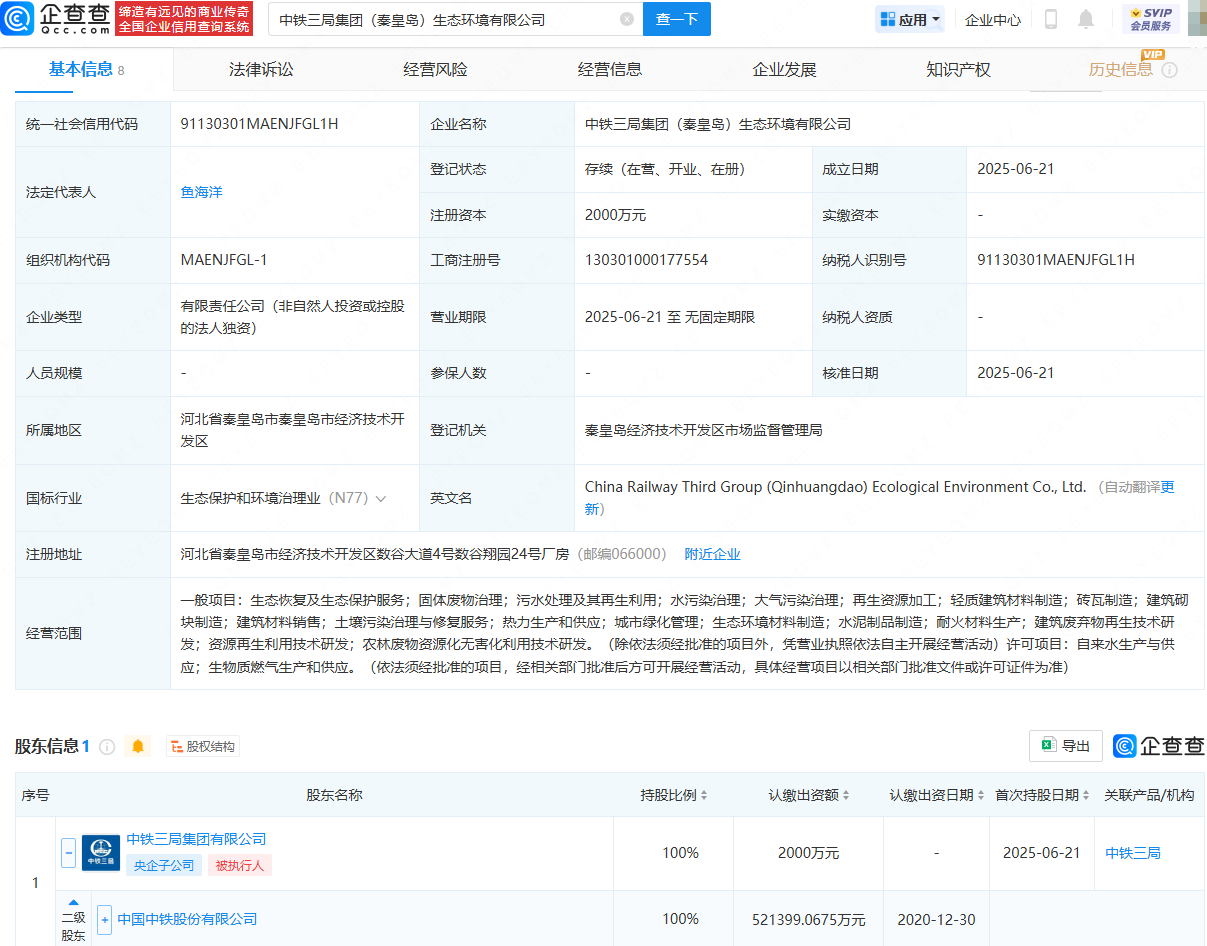Open the 应用 dropdown menu
The image size is (1207, 946).
pos(910,19)
